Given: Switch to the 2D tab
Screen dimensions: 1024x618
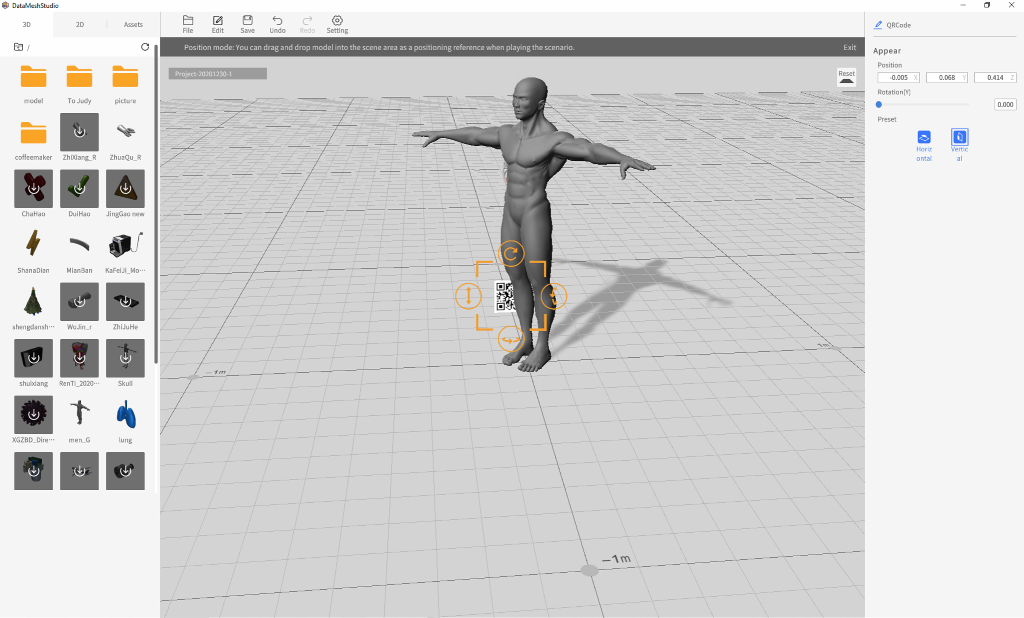Looking at the screenshot, I should [80, 25].
